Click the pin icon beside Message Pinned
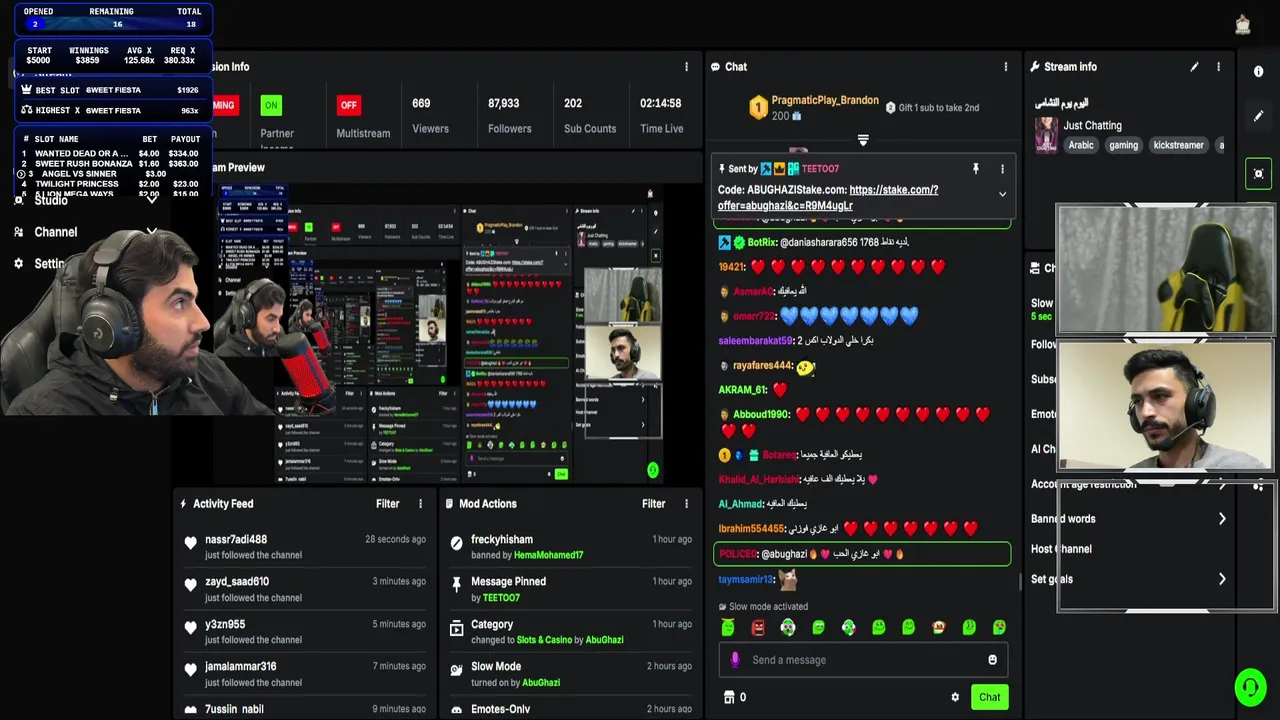The width and height of the screenshot is (1280, 720). (x=456, y=584)
